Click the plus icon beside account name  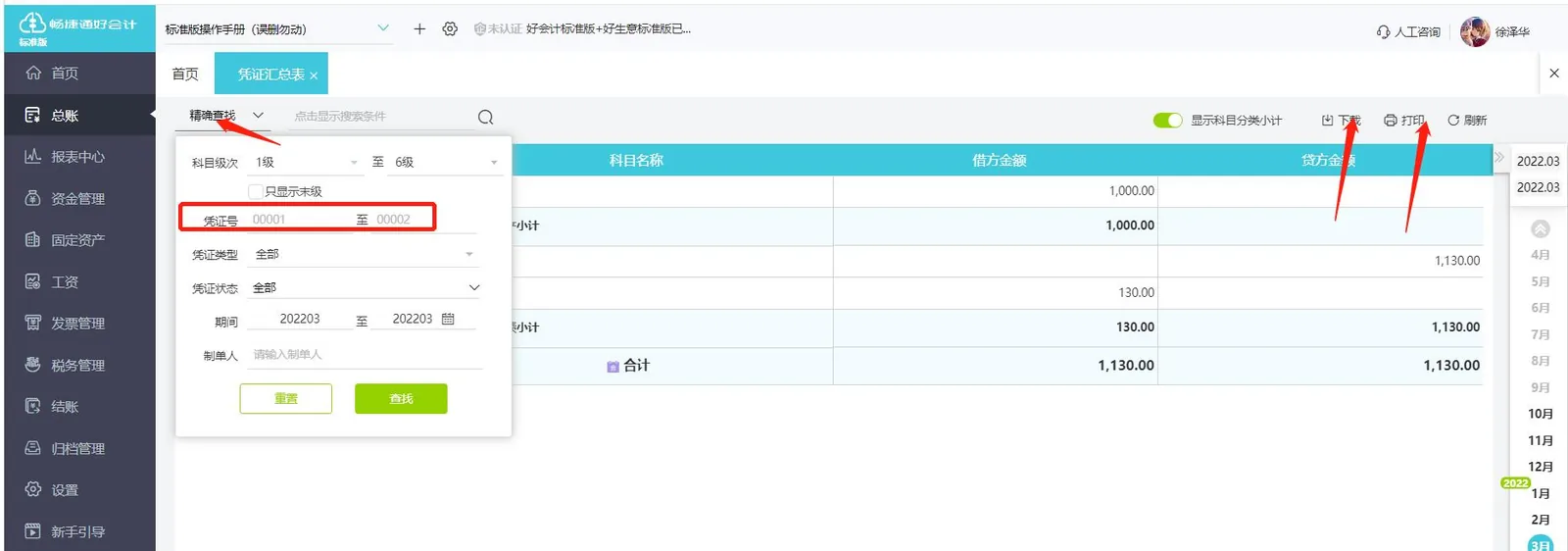(419, 28)
